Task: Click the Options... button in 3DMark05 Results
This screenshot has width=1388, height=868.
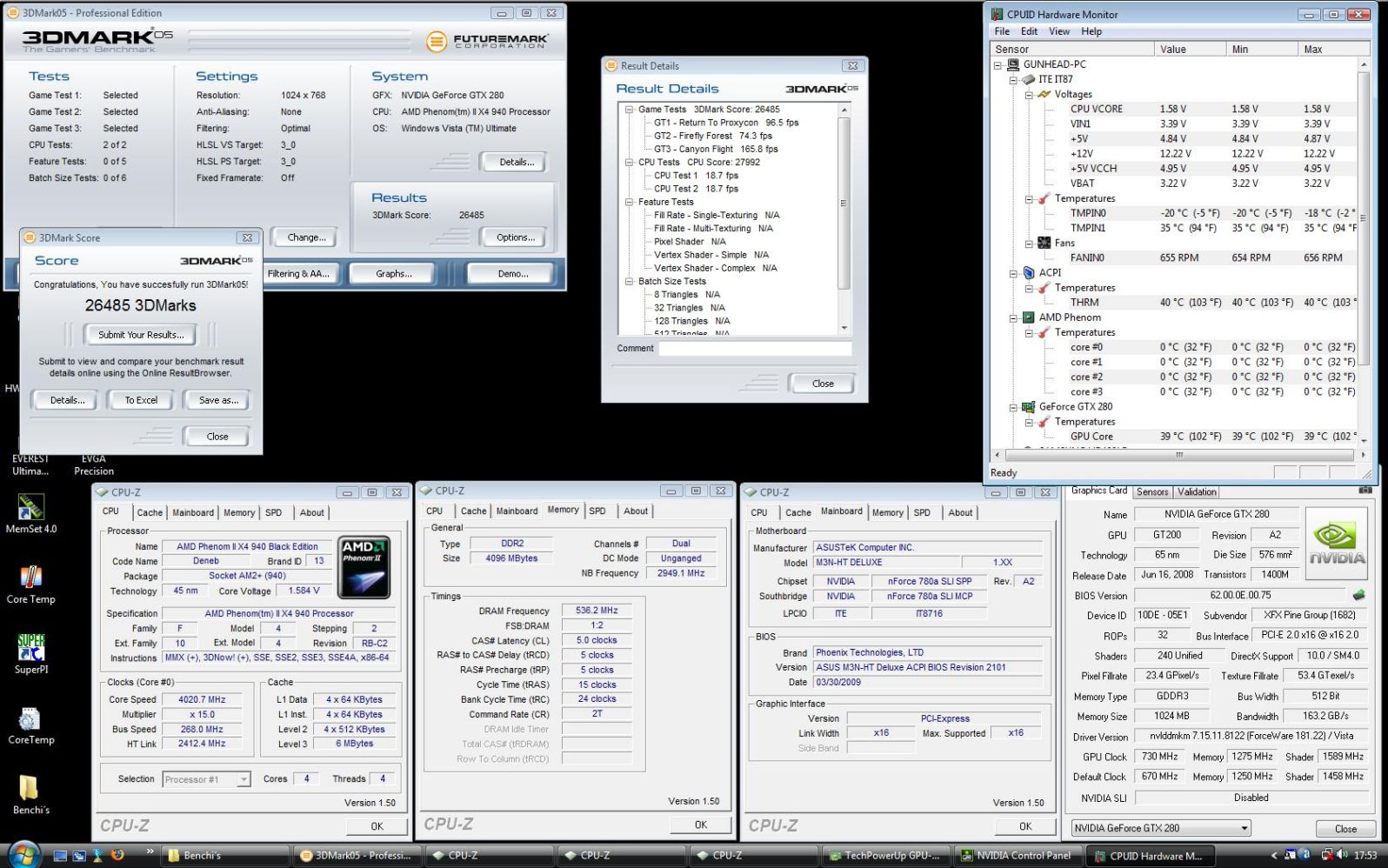Action: 516,237
